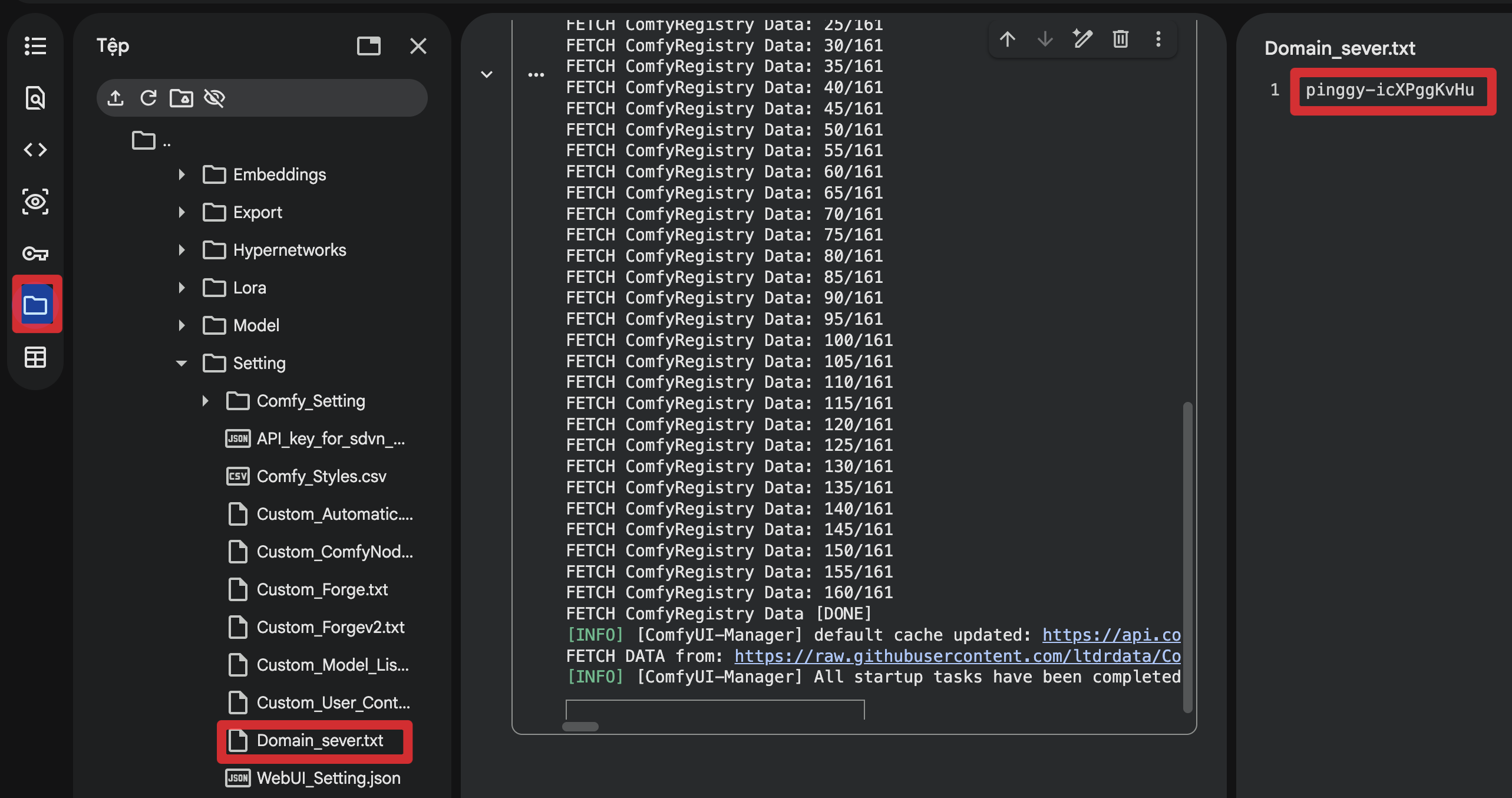Open the table of contents sidebar icon
Screen dimensions: 1512x798
[35, 46]
